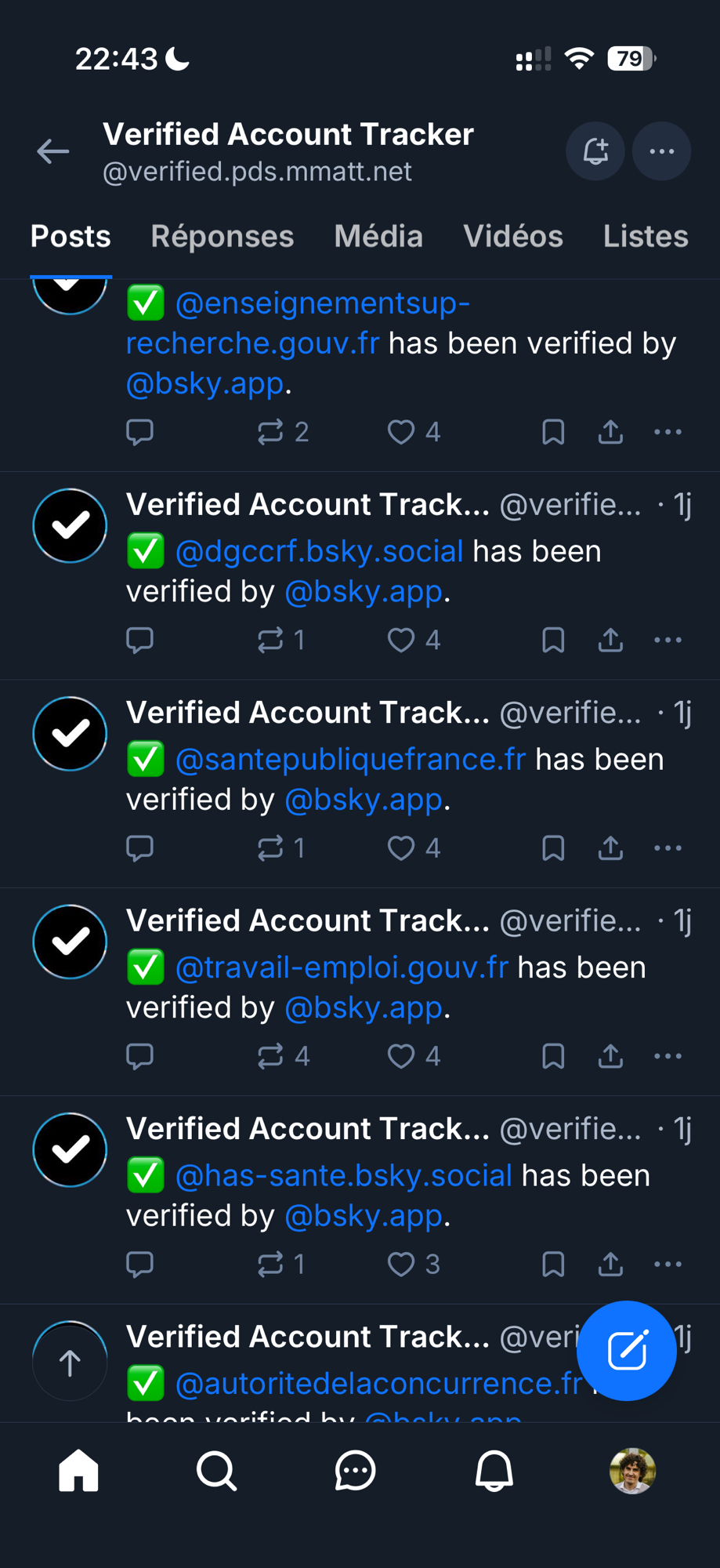Screen dimensions: 720x1568
Task: Go to the Home feed
Action: 78,1471
